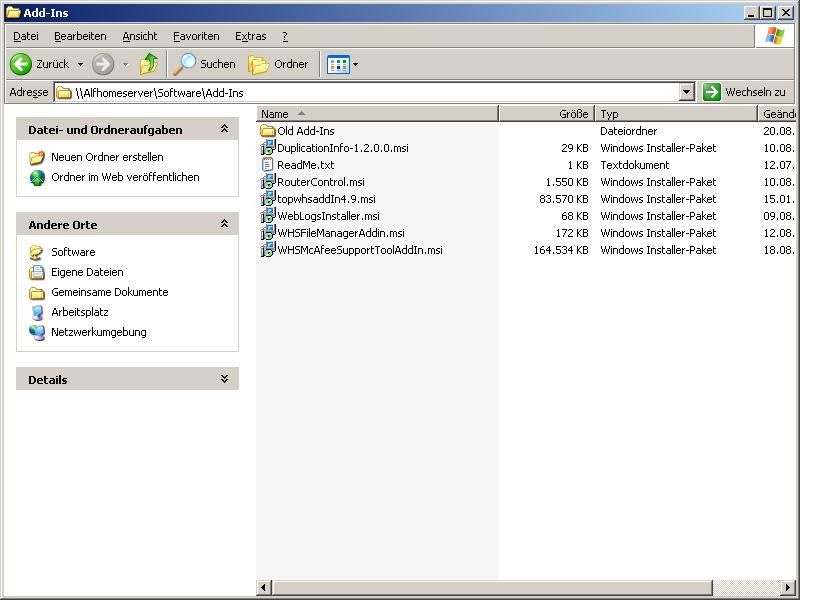The width and height of the screenshot is (840, 600).
Task: Click the green Zurück back arrow icon
Action: (21, 64)
